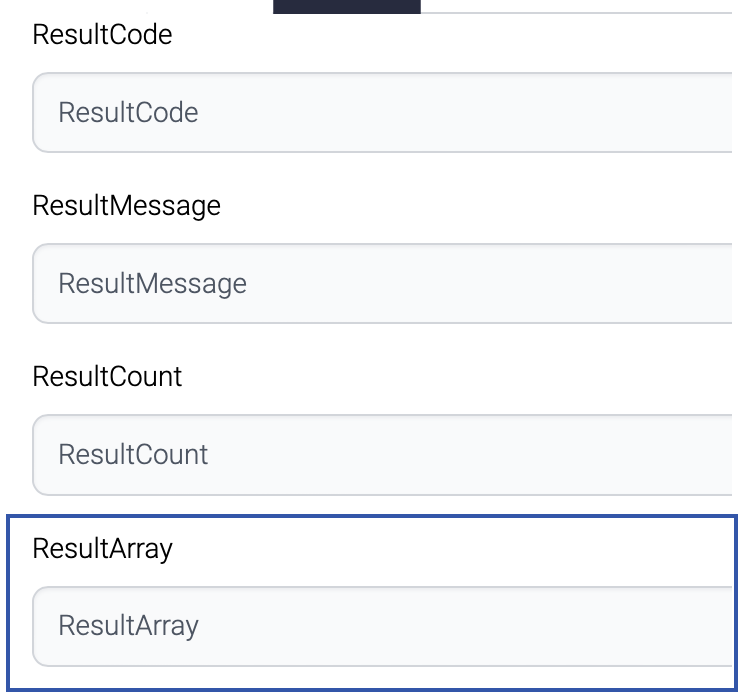Activate the ResultArray input field
The image size is (740, 694).
[380, 626]
